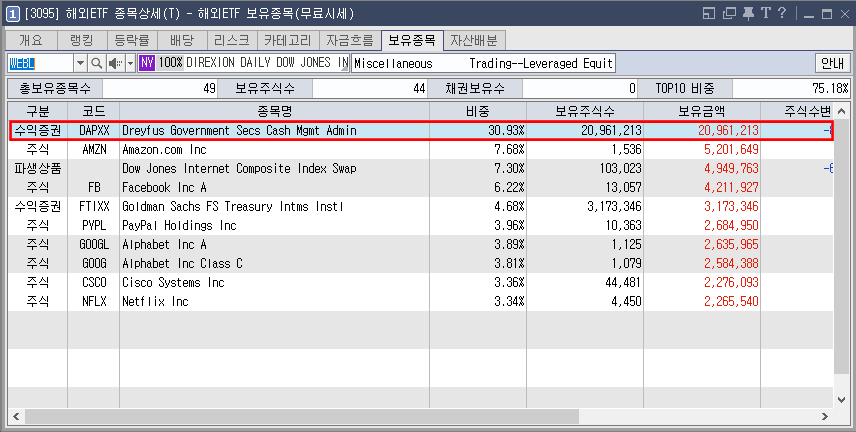Click the FTIXX code cell

coord(94,206)
